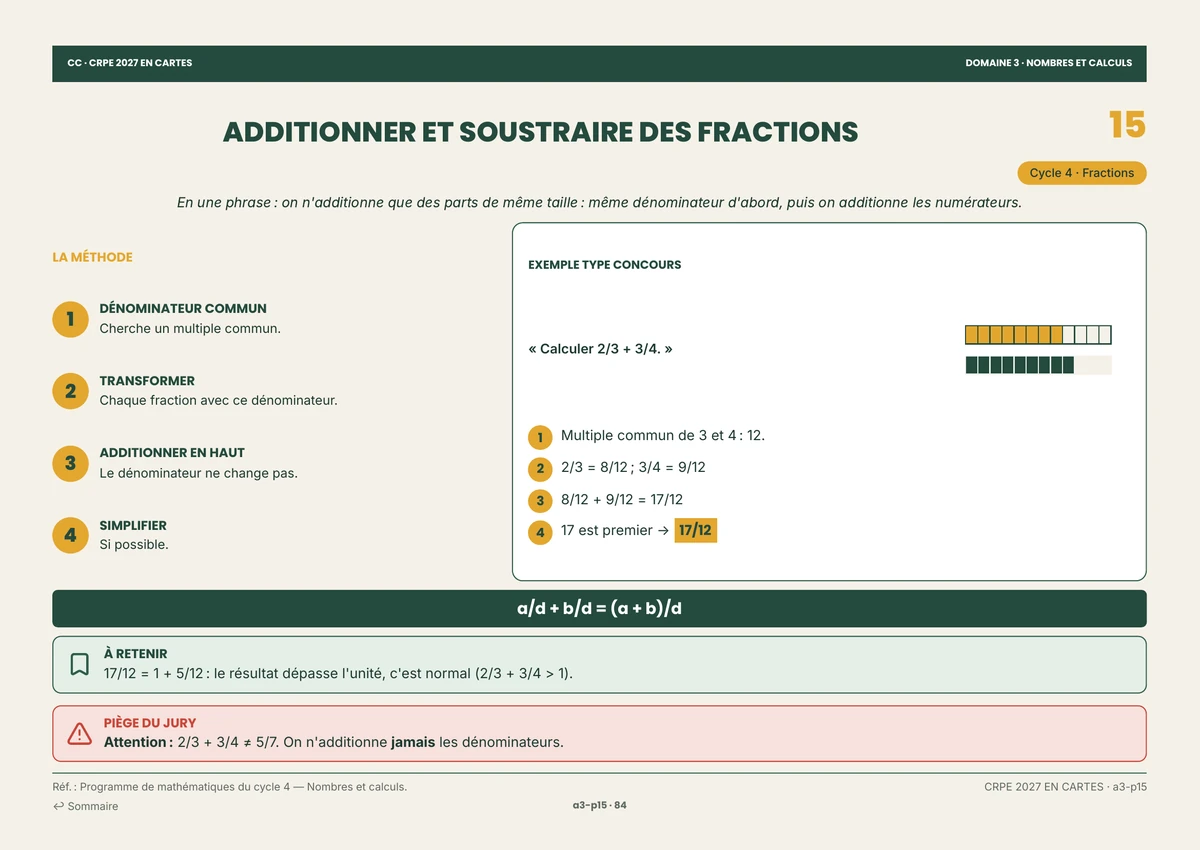Click method step 3 circle Additionner en haut
Image resolution: width=1200 pixels, height=850 pixels.
[x=70, y=463]
